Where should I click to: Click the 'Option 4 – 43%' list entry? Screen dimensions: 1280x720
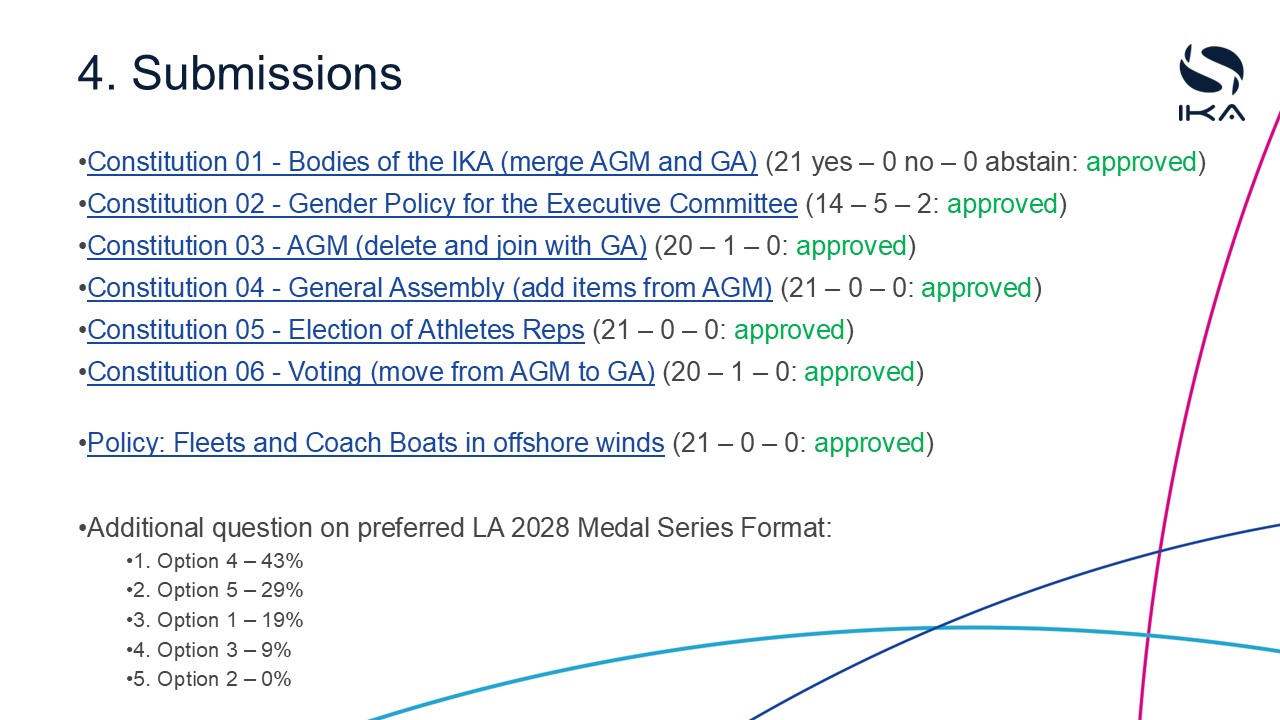218,561
